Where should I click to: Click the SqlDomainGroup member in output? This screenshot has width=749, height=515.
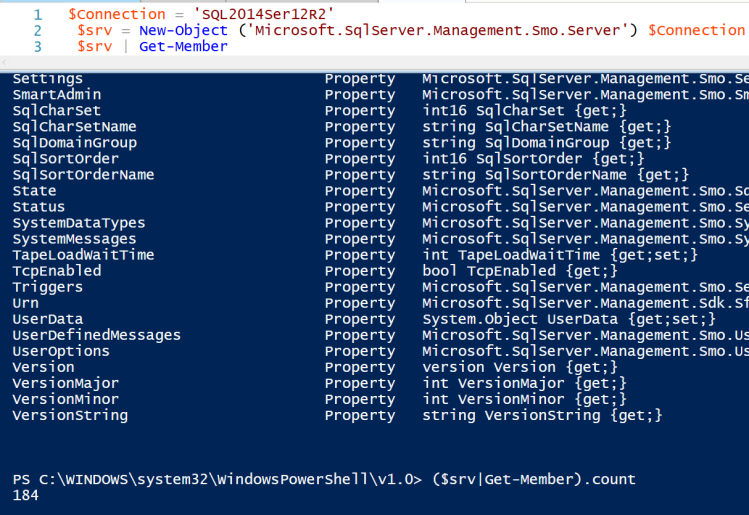[x=75, y=143]
